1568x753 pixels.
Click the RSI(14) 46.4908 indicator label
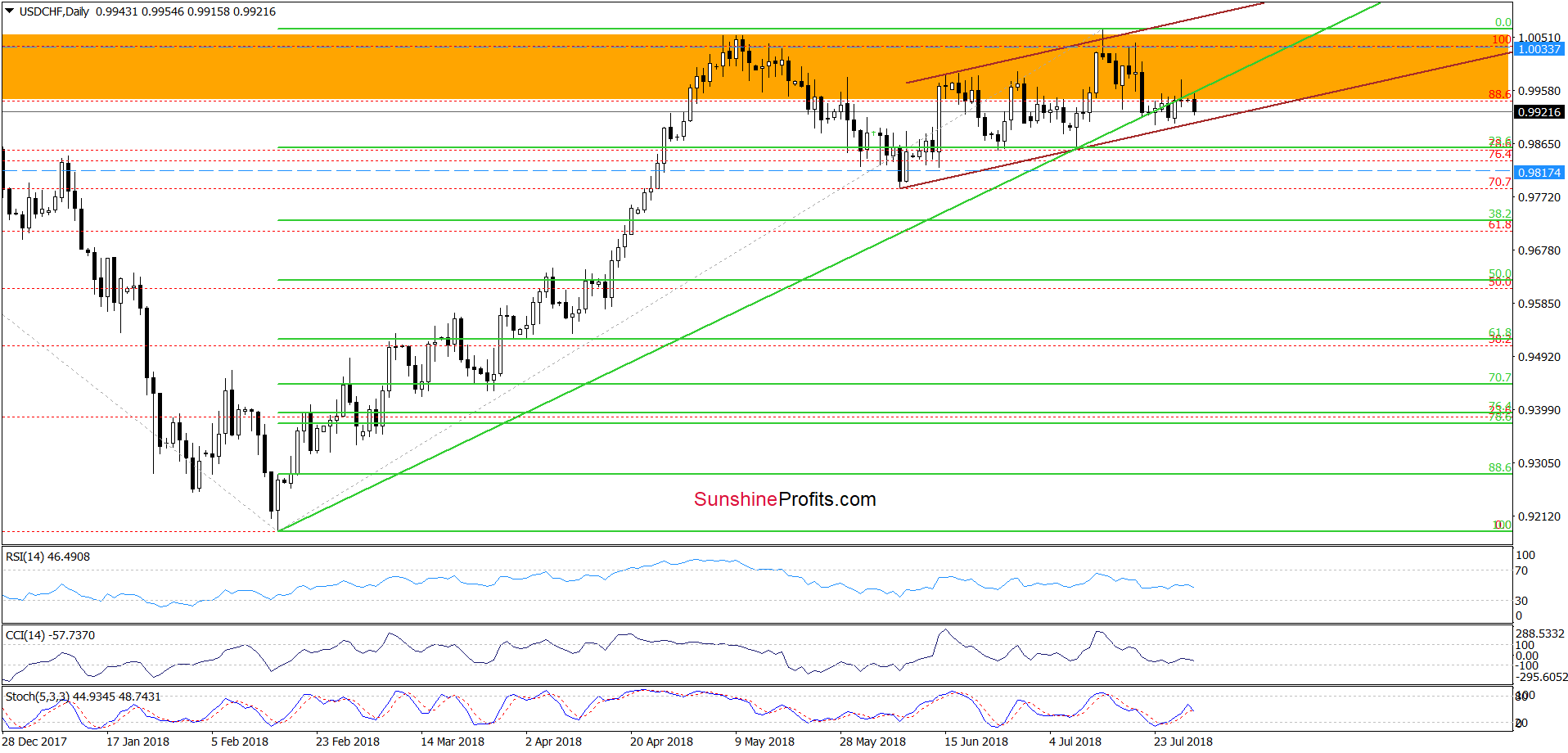tap(47, 557)
